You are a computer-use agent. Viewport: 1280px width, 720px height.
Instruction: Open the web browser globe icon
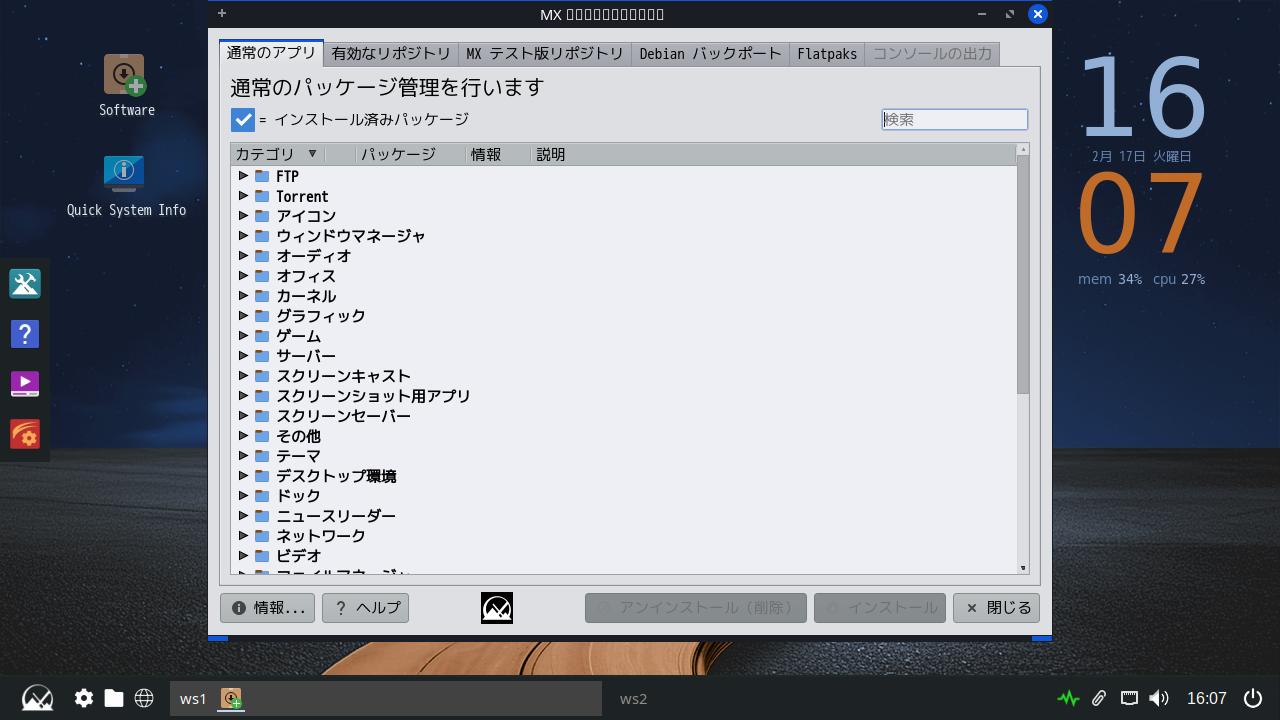tap(144, 698)
